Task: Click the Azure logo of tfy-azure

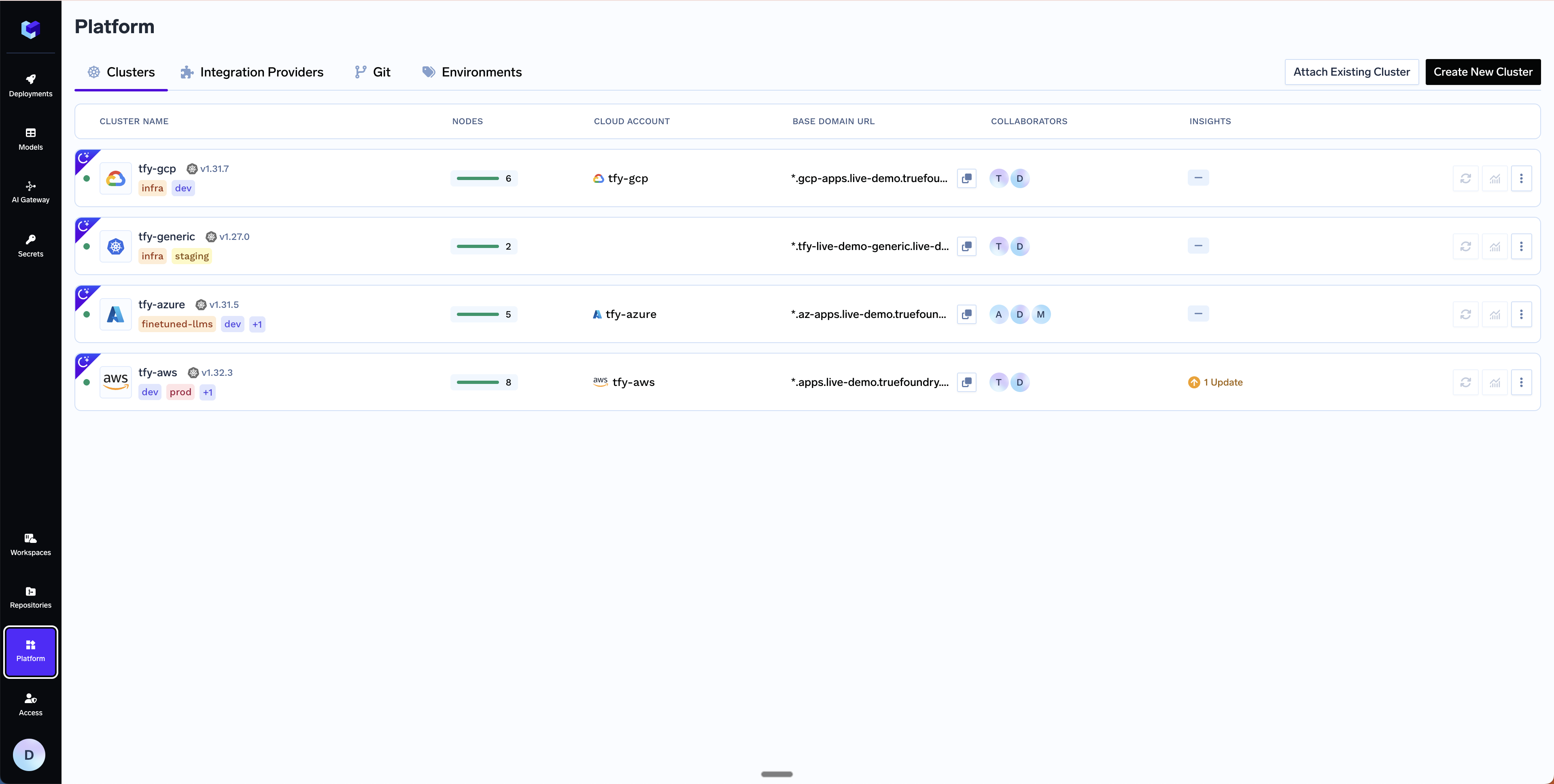Action: pyautogui.click(x=115, y=314)
